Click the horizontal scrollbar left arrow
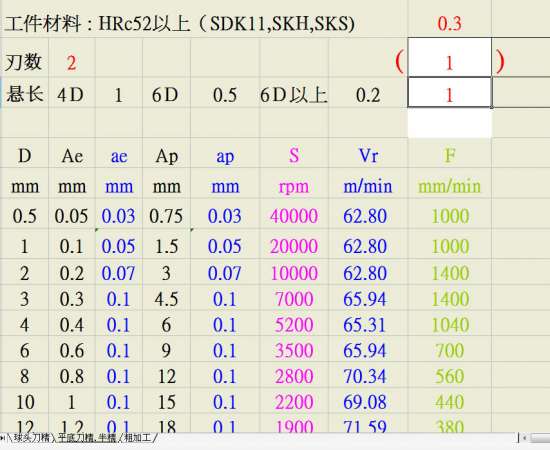 [525, 438]
